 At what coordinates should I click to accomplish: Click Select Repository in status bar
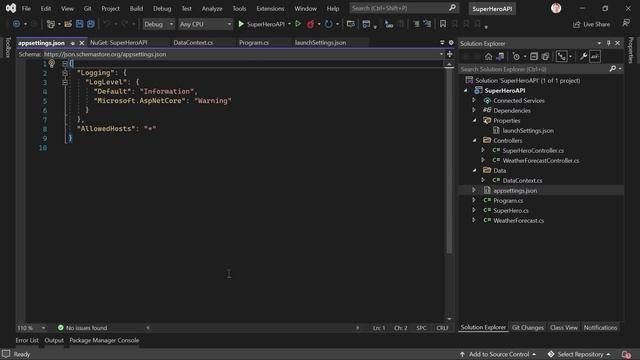pyautogui.click(x=580, y=354)
